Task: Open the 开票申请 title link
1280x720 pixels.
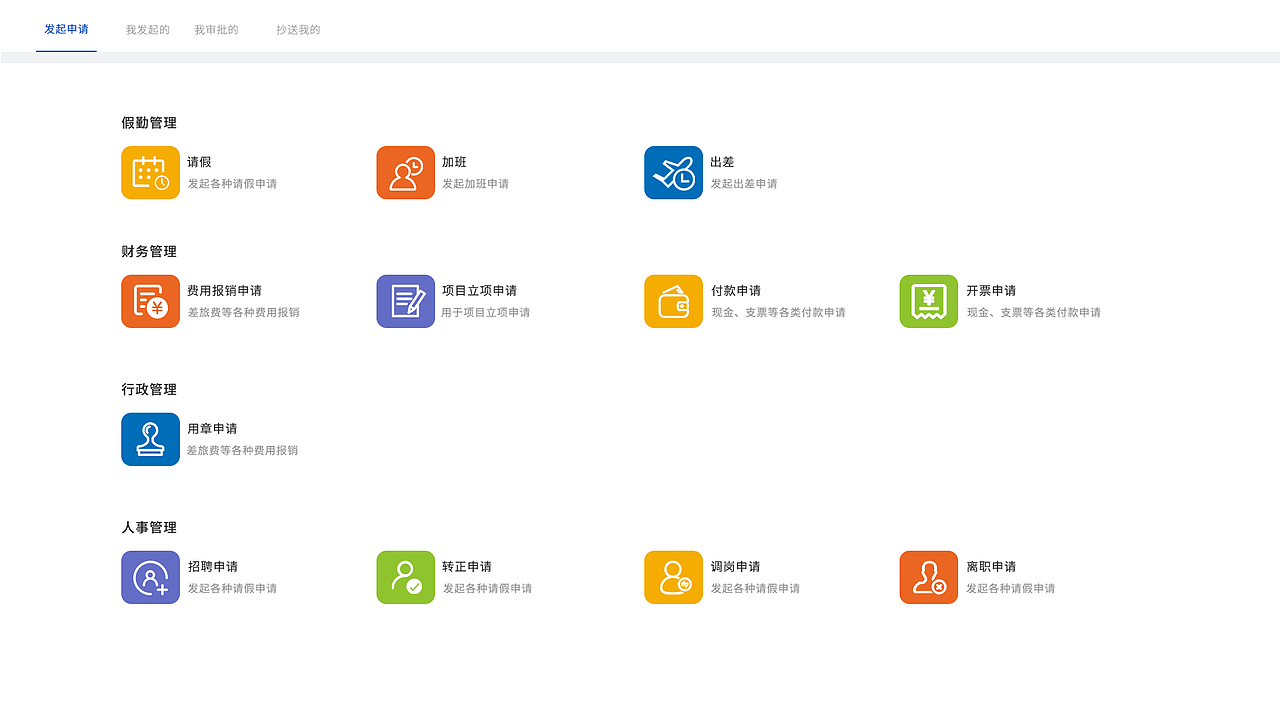Action: [991, 291]
